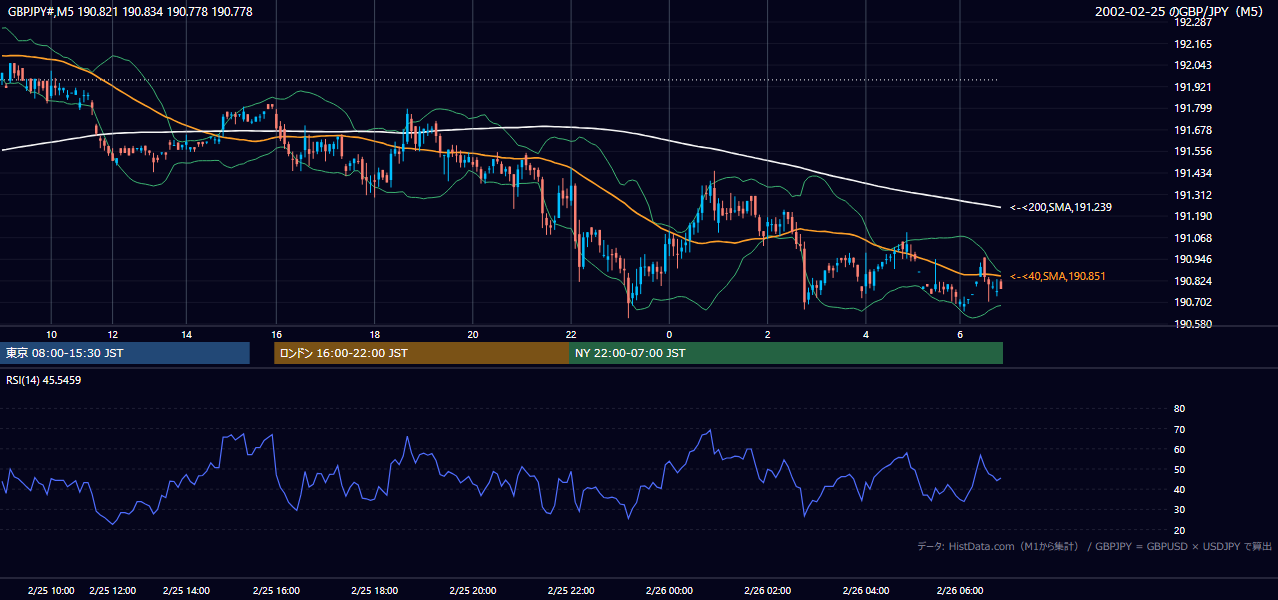1278x600 pixels.
Task: Click price axis value 190.946
Action: (x=1193, y=259)
